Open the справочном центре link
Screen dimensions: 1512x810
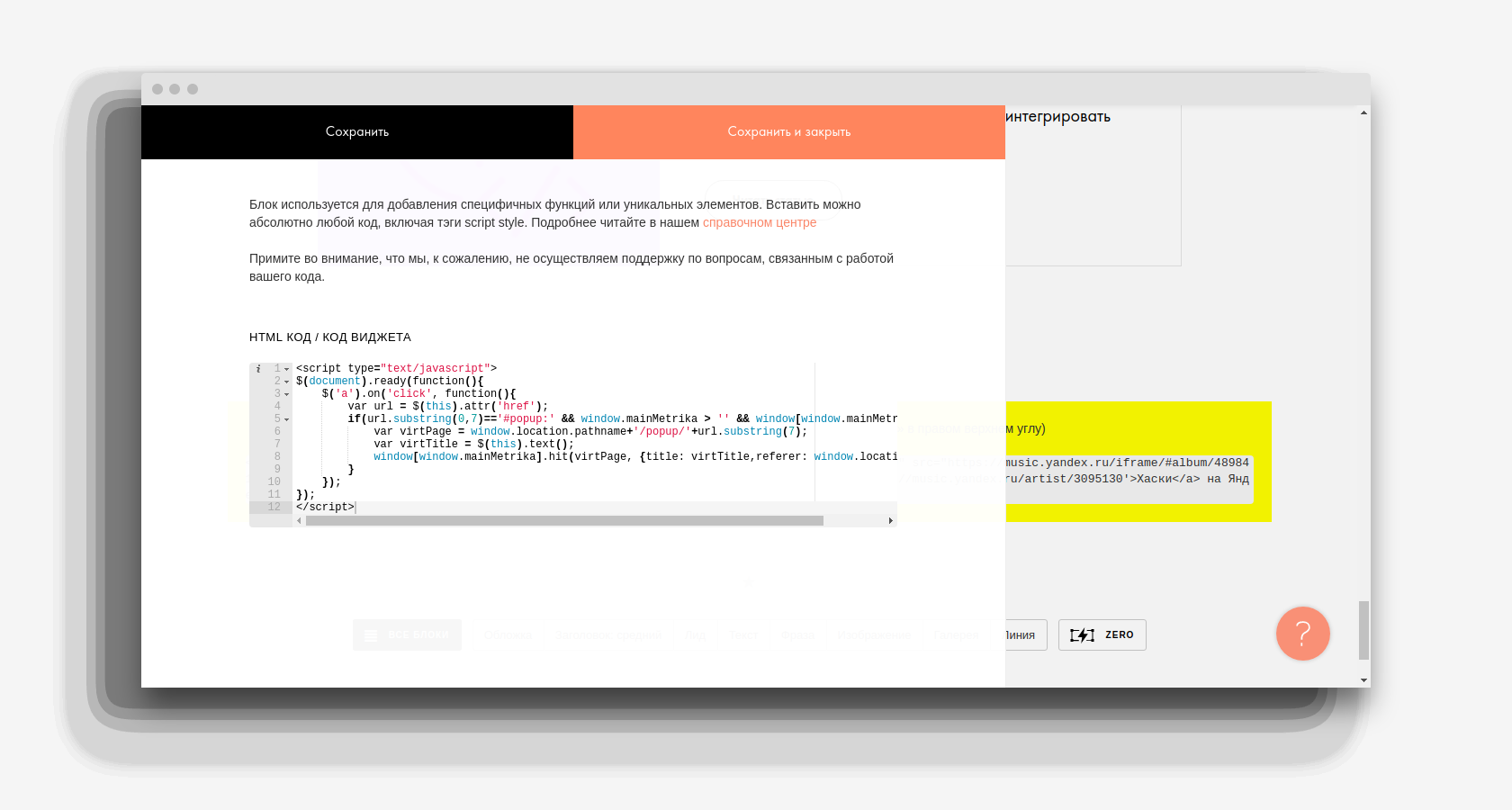(760, 222)
